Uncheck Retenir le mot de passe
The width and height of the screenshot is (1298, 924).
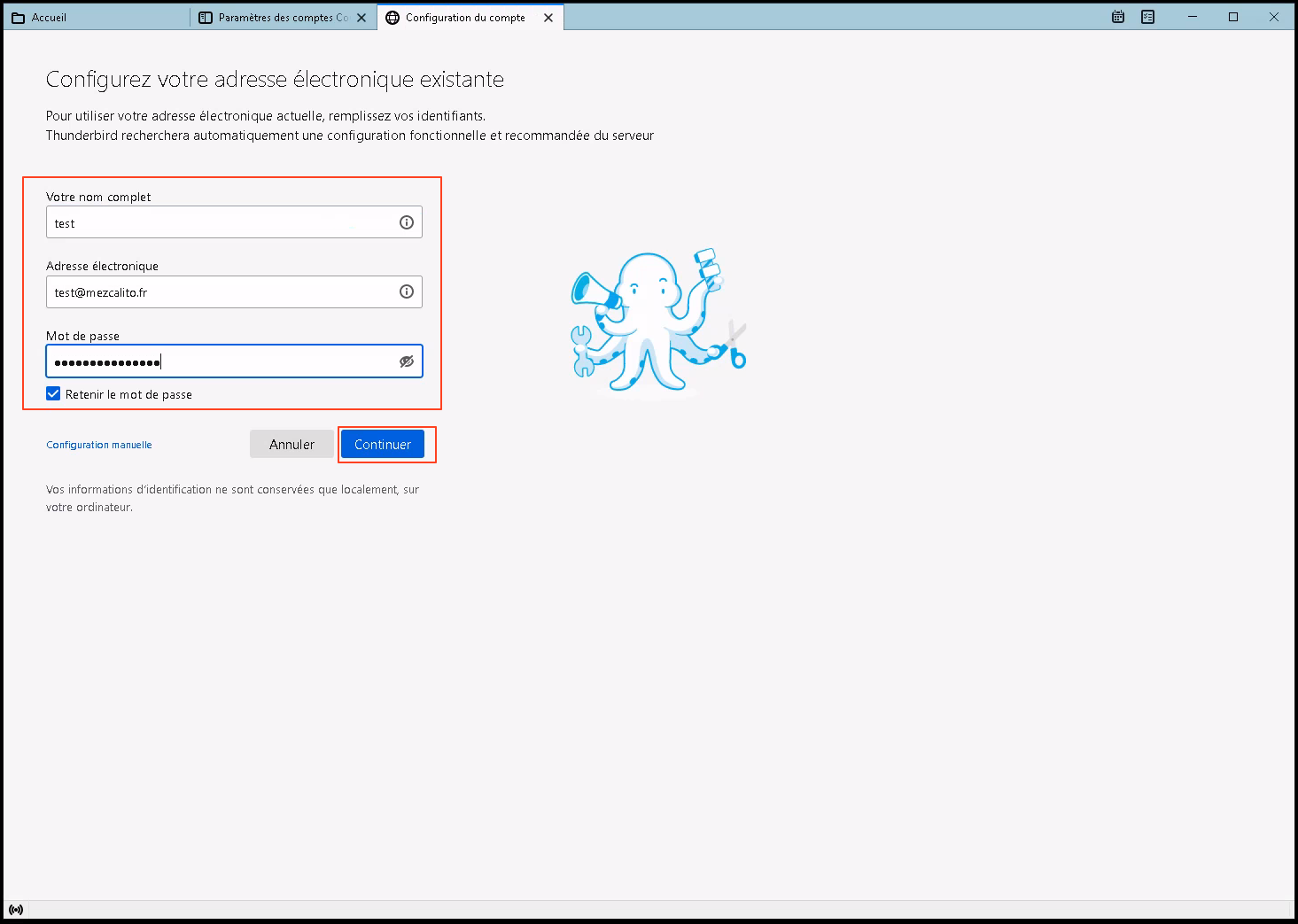click(54, 394)
